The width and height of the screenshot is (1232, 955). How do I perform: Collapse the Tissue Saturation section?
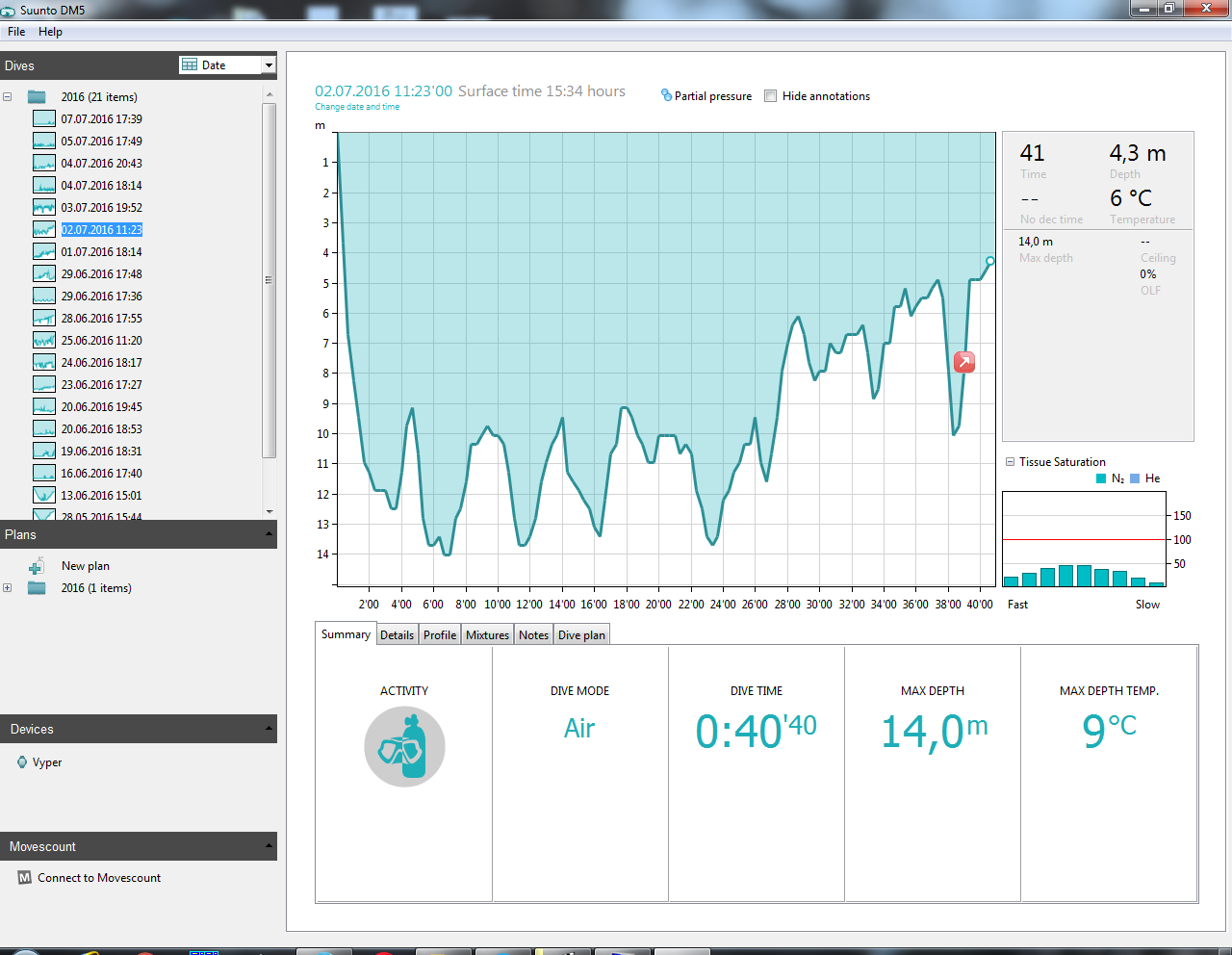click(x=1010, y=462)
